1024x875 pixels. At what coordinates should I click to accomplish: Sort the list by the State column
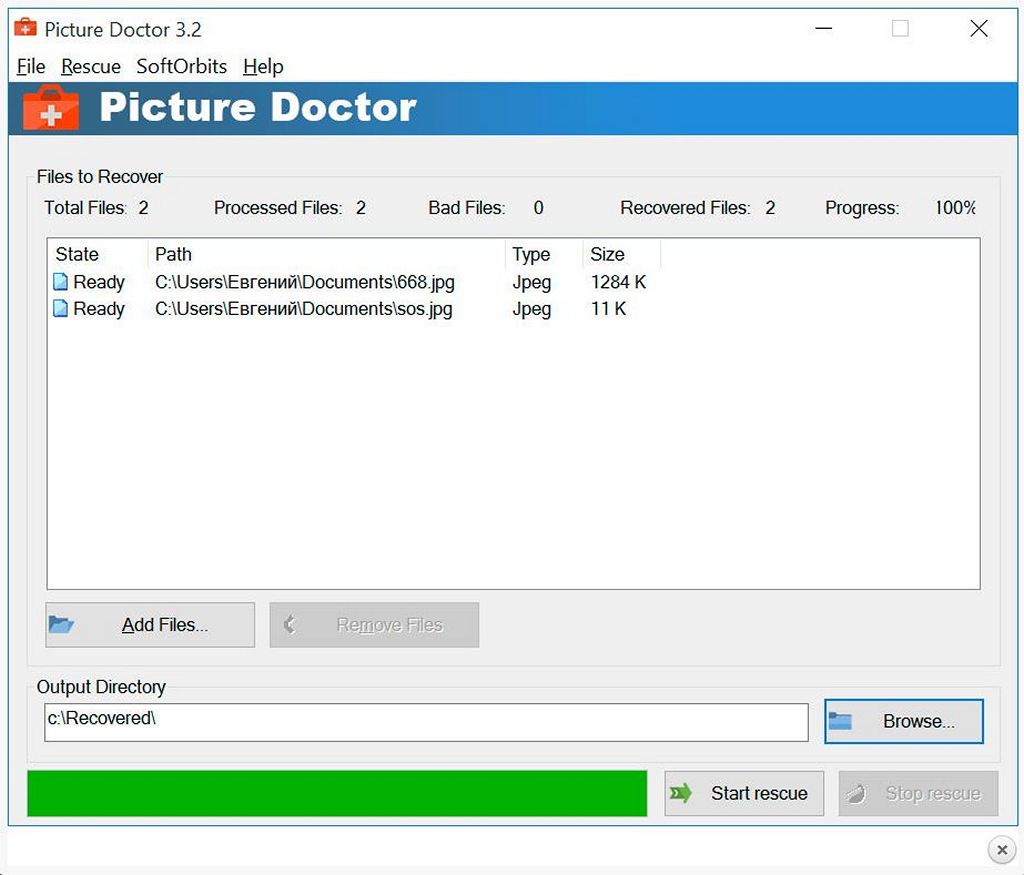pyautogui.click(x=97, y=254)
